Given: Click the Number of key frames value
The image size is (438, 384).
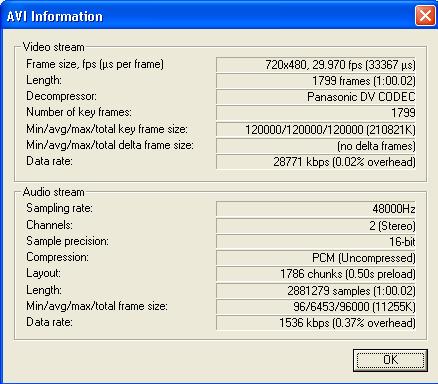Looking at the screenshot, I should 316,113.
